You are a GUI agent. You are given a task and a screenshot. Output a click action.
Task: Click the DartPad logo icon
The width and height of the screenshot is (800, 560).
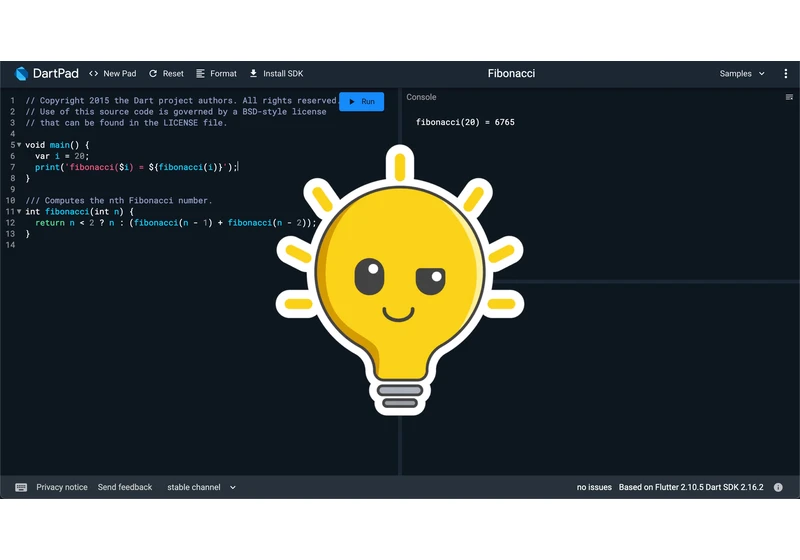tap(21, 73)
